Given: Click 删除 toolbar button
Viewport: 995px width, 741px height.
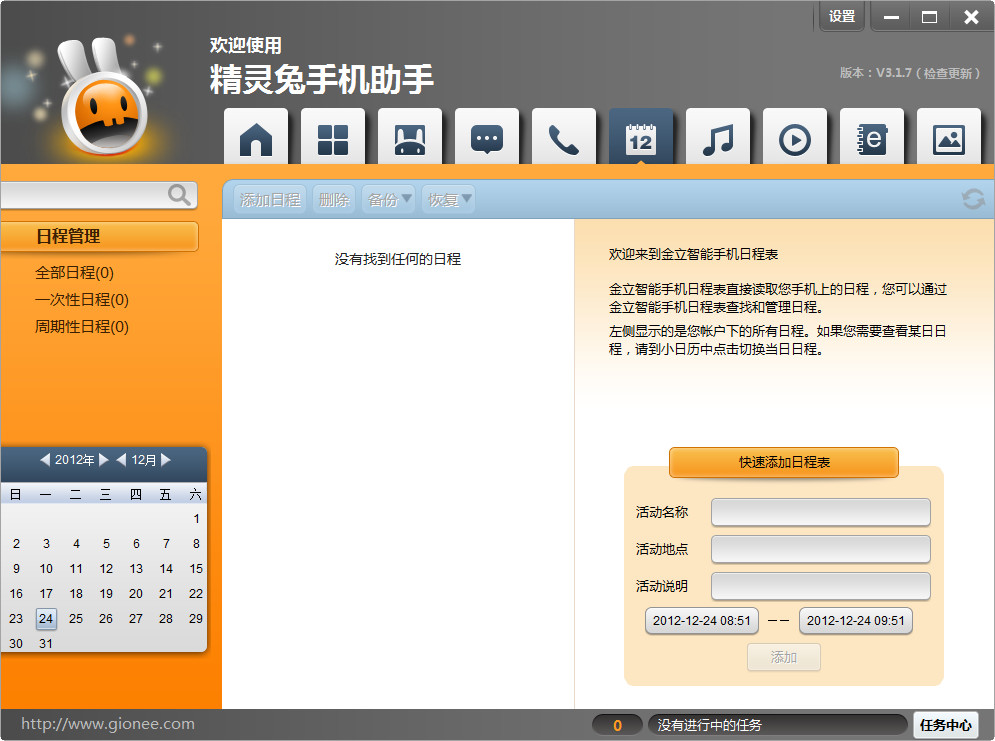Looking at the screenshot, I should (x=334, y=200).
